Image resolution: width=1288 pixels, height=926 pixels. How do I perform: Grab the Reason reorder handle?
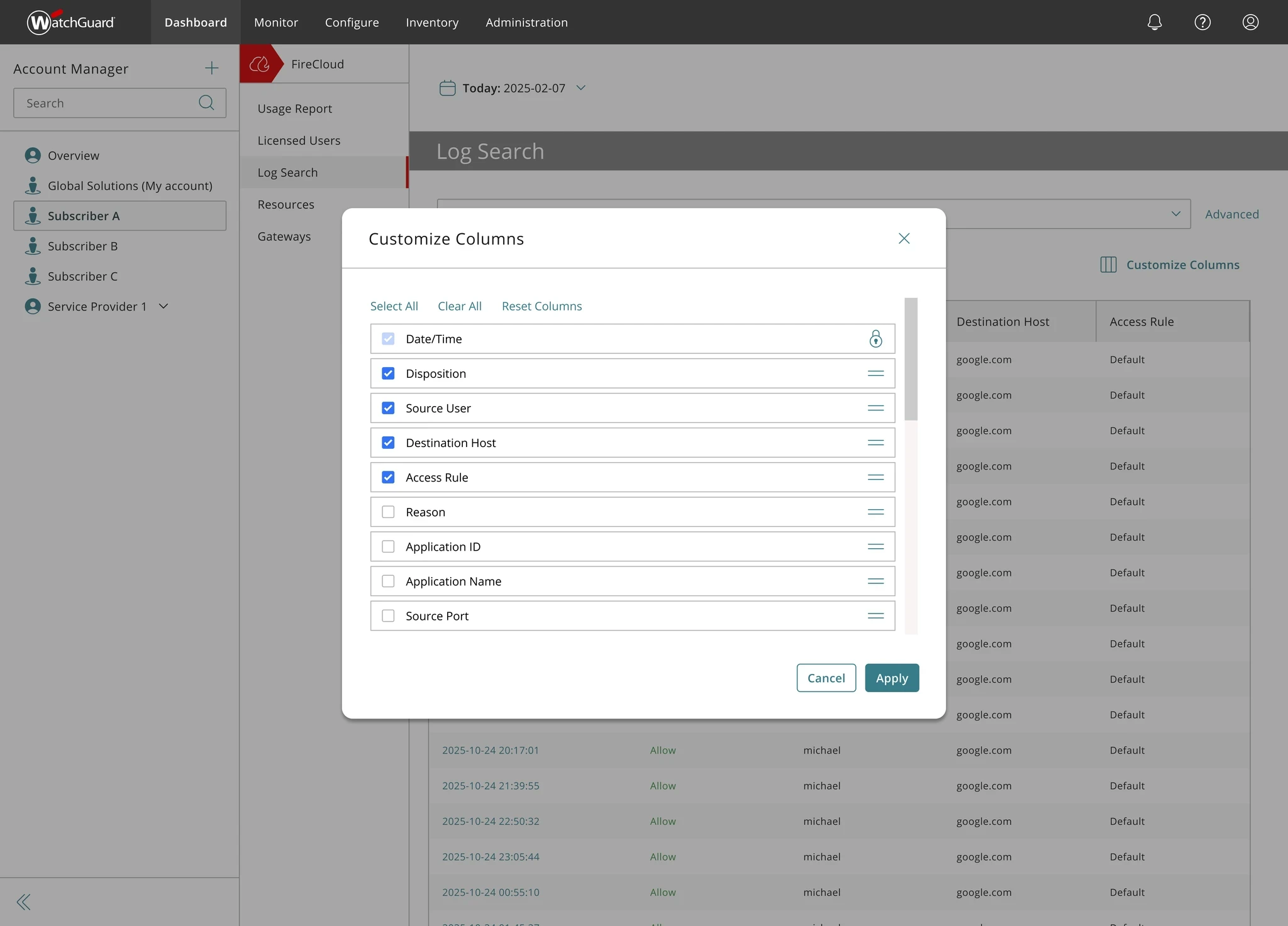click(875, 512)
